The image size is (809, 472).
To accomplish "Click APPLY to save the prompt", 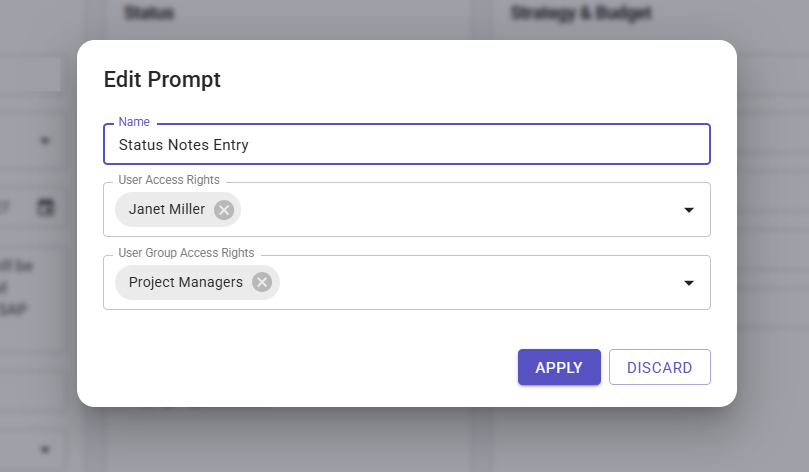I will click(559, 367).
